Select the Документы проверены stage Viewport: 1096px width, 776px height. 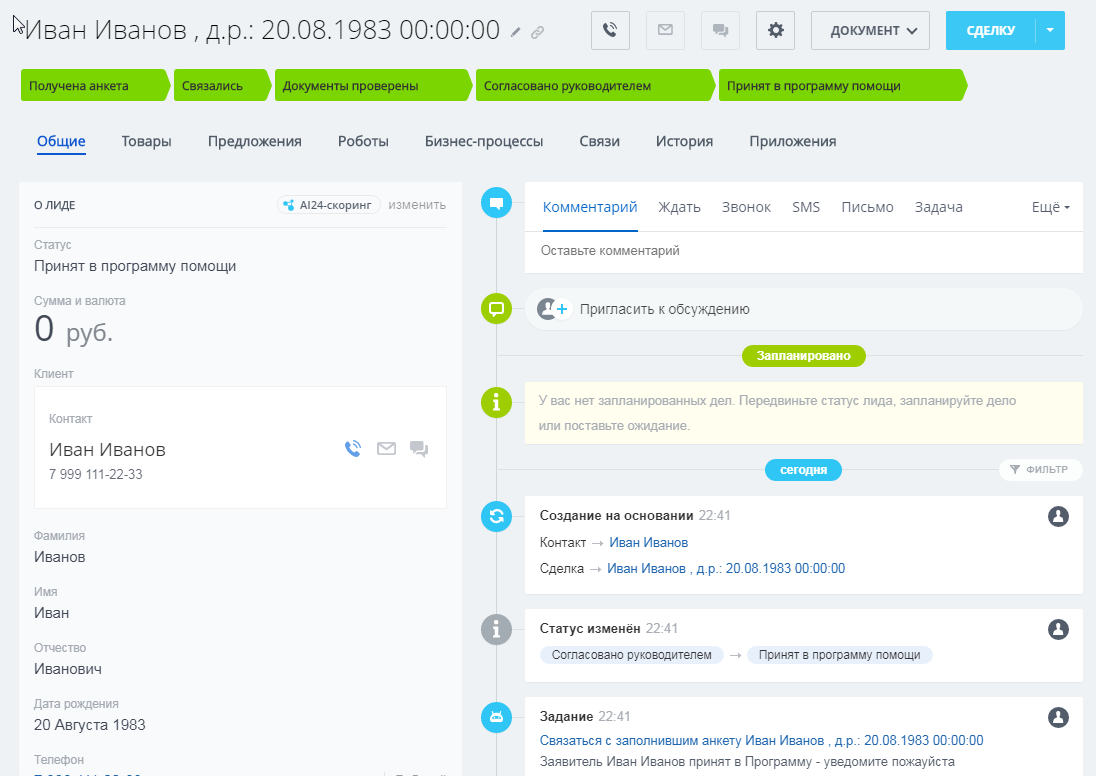click(369, 86)
